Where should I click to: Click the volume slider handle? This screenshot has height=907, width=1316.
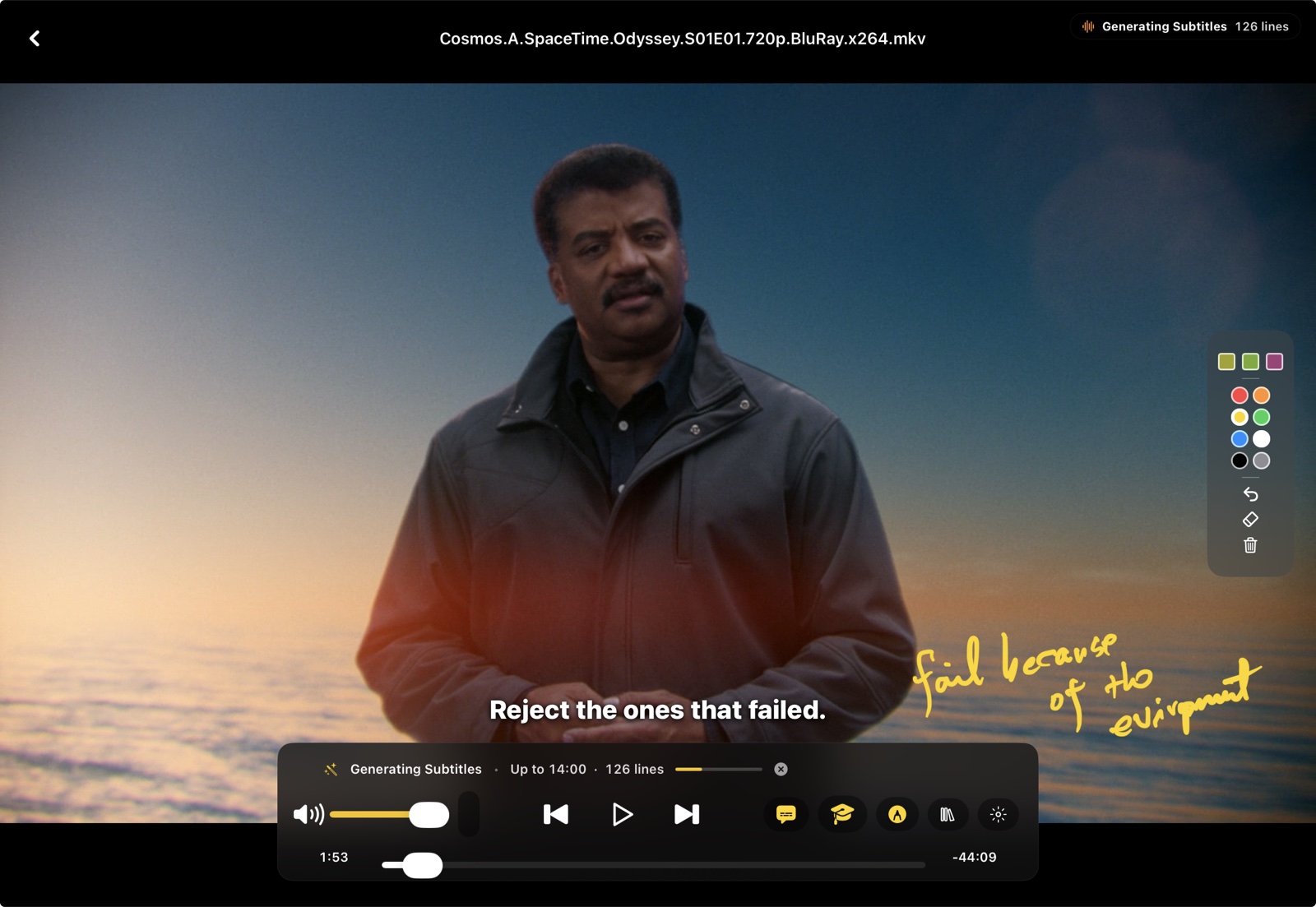click(429, 815)
